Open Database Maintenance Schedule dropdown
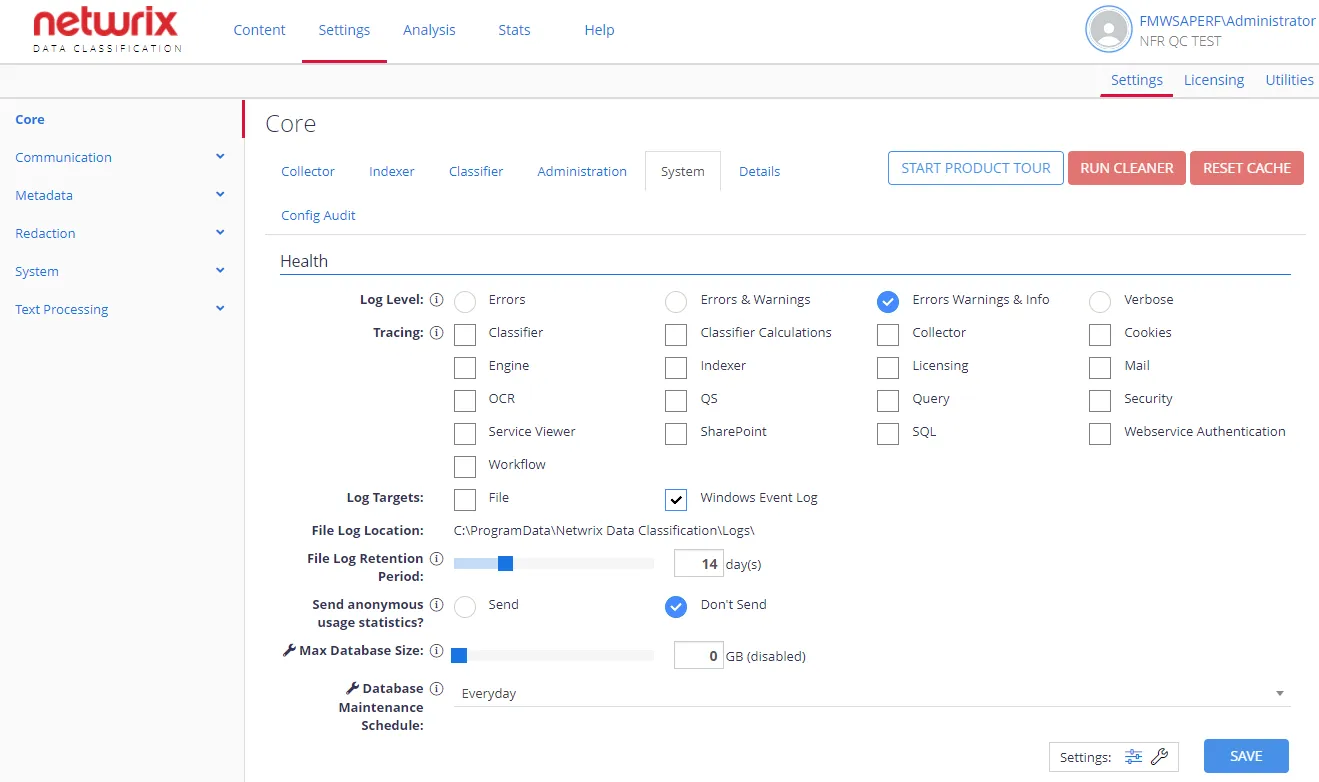 (x=872, y=694)
